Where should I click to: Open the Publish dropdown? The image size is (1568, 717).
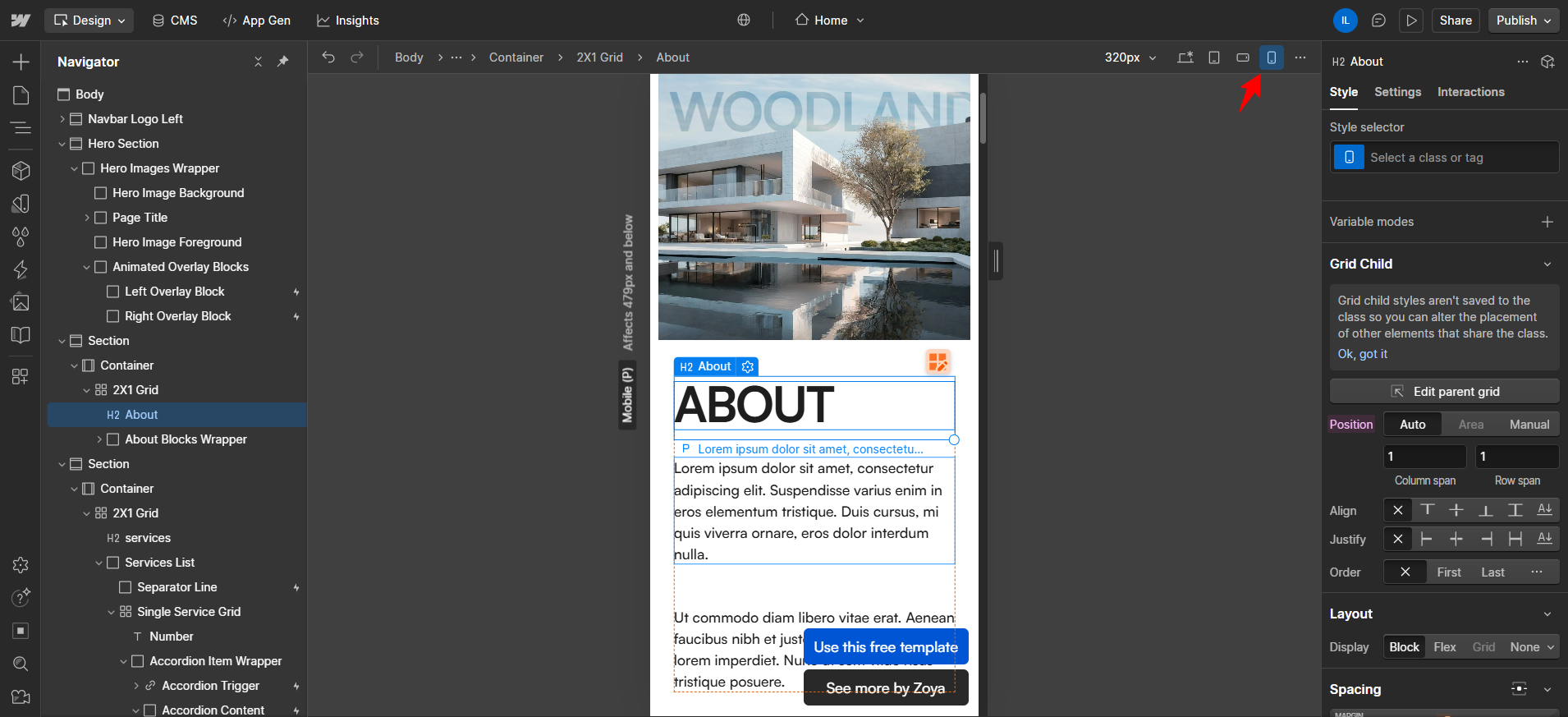tap(1524, 21)
